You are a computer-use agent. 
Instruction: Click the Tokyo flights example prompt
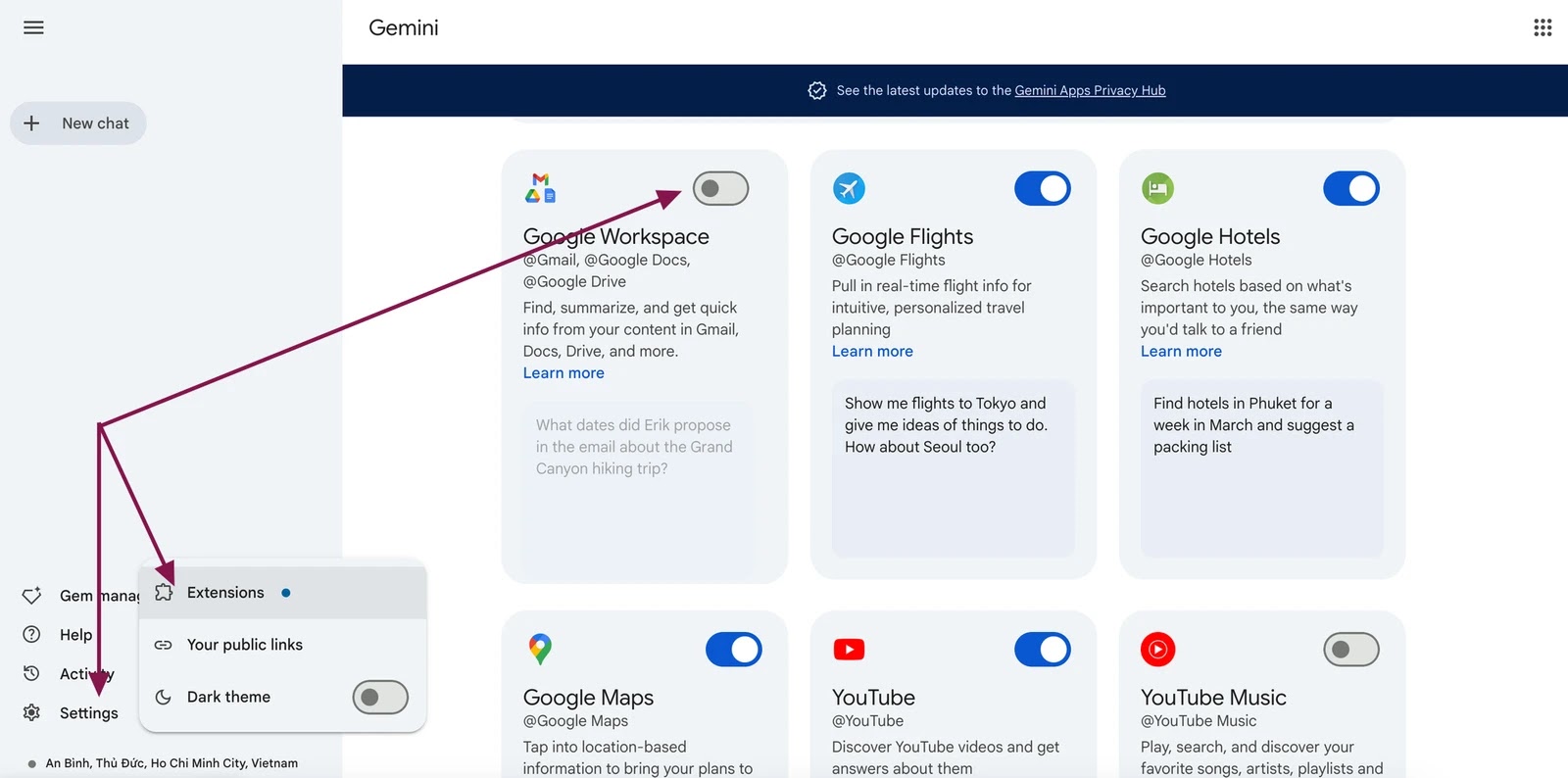(x=954, y=468)
